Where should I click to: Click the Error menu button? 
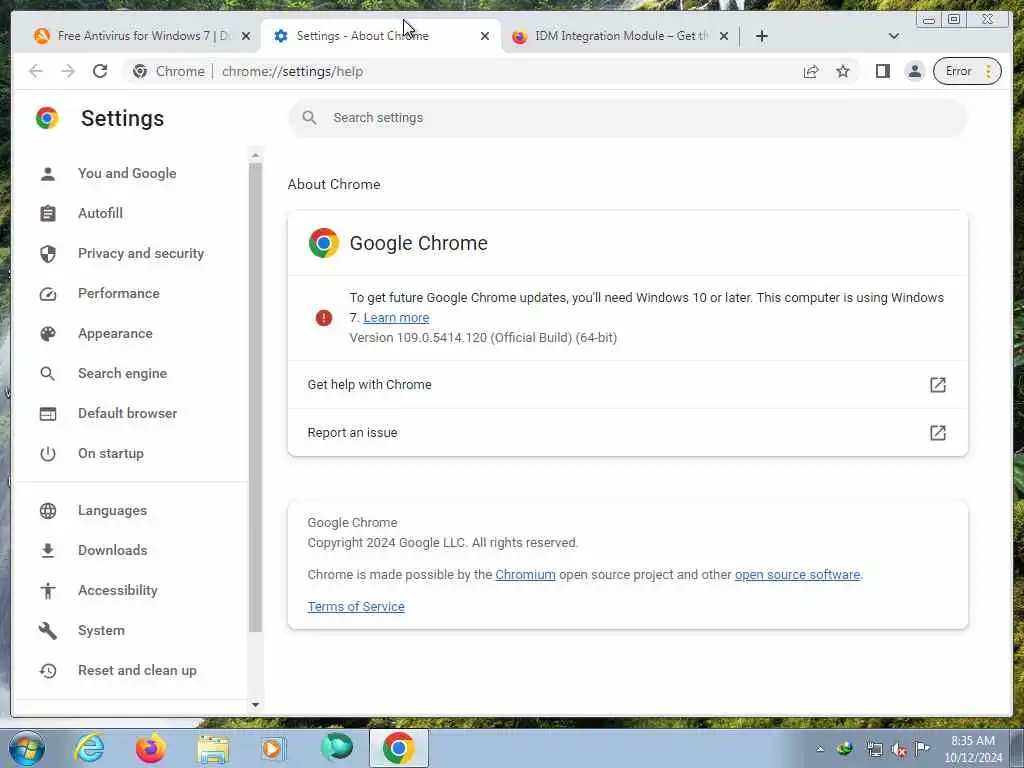click(x=967, y=71)
